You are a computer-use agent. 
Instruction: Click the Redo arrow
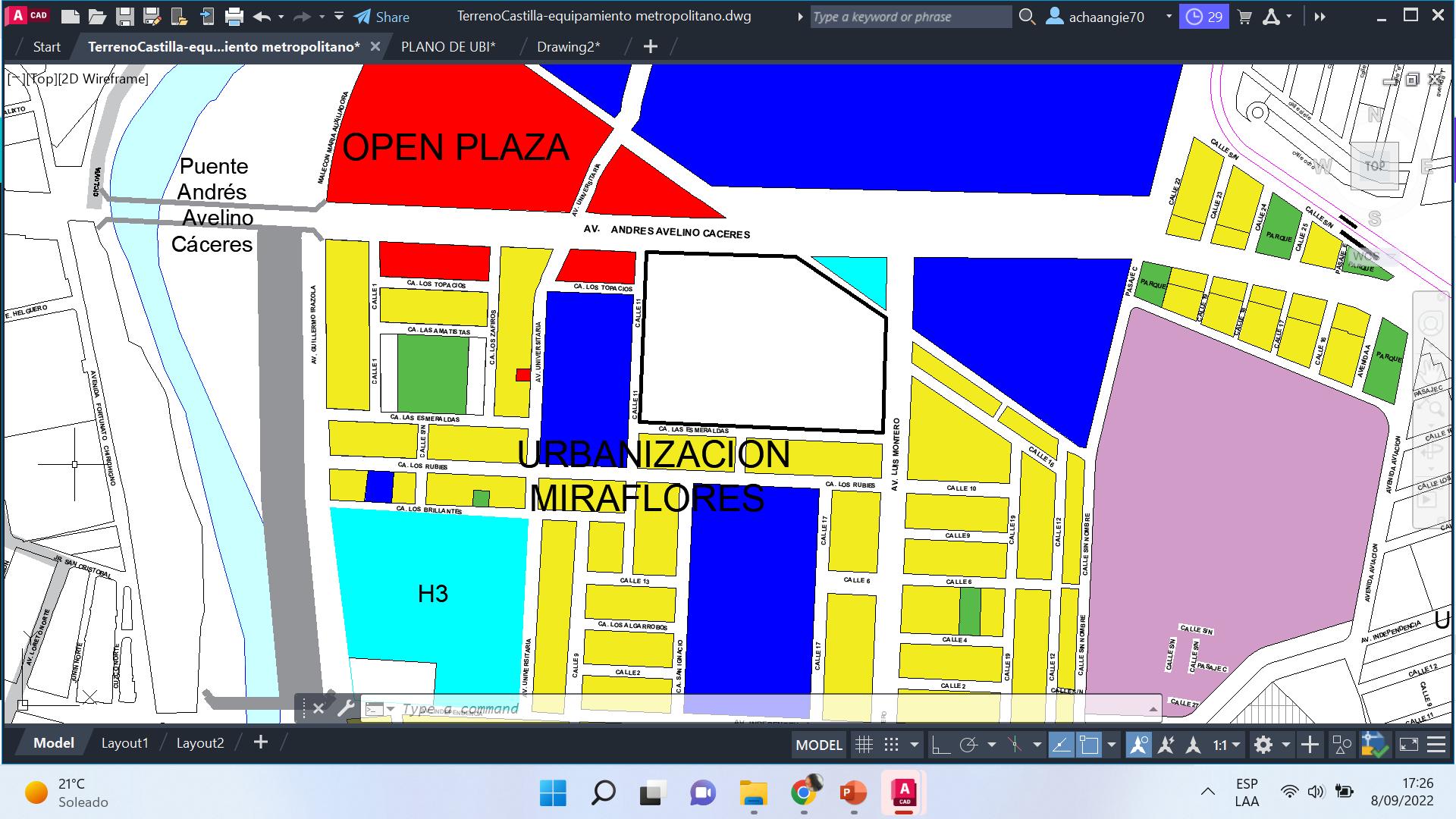302,16
